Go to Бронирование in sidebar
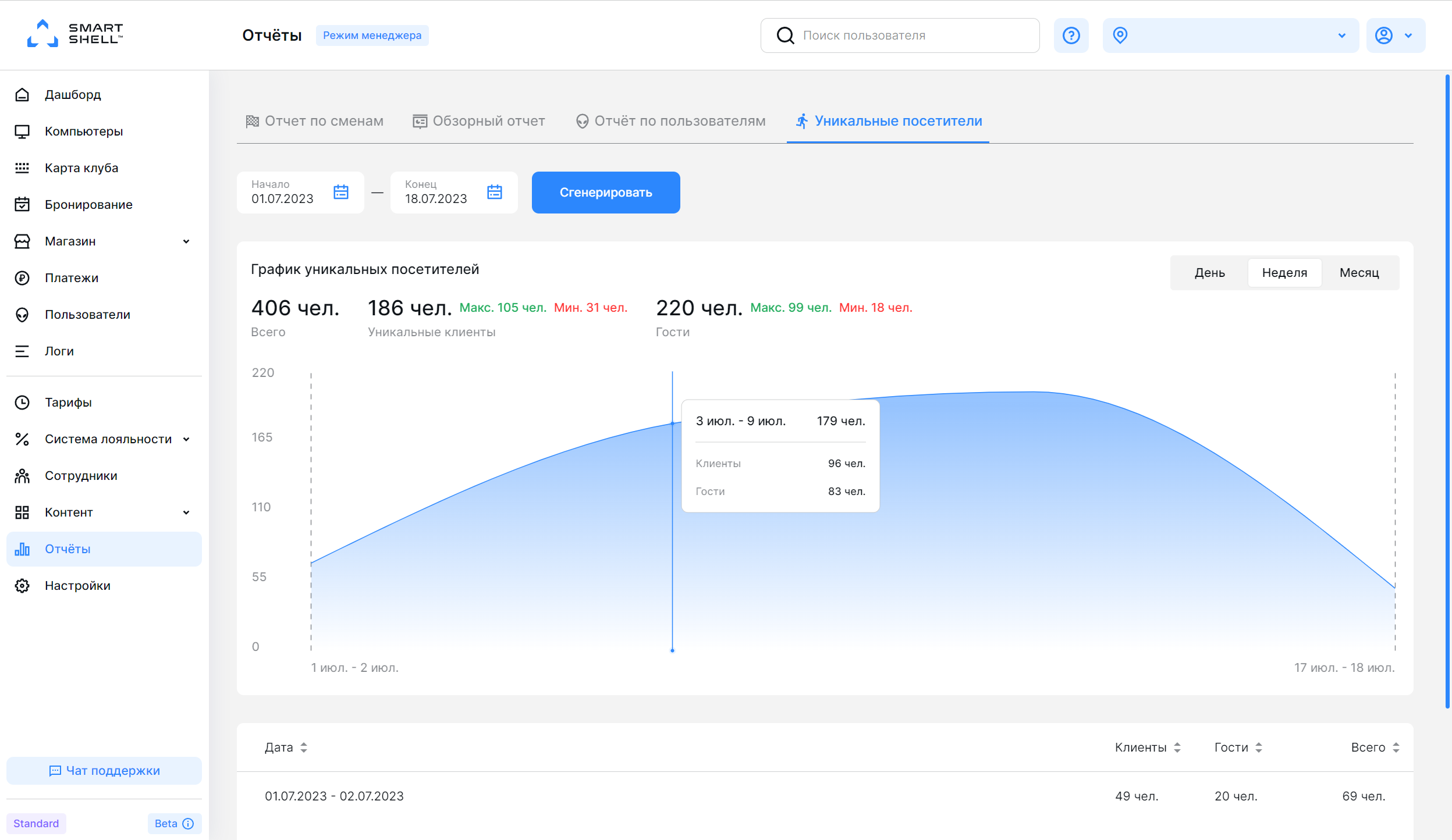The image size is (1452, 840). click(x=88, y=205)
